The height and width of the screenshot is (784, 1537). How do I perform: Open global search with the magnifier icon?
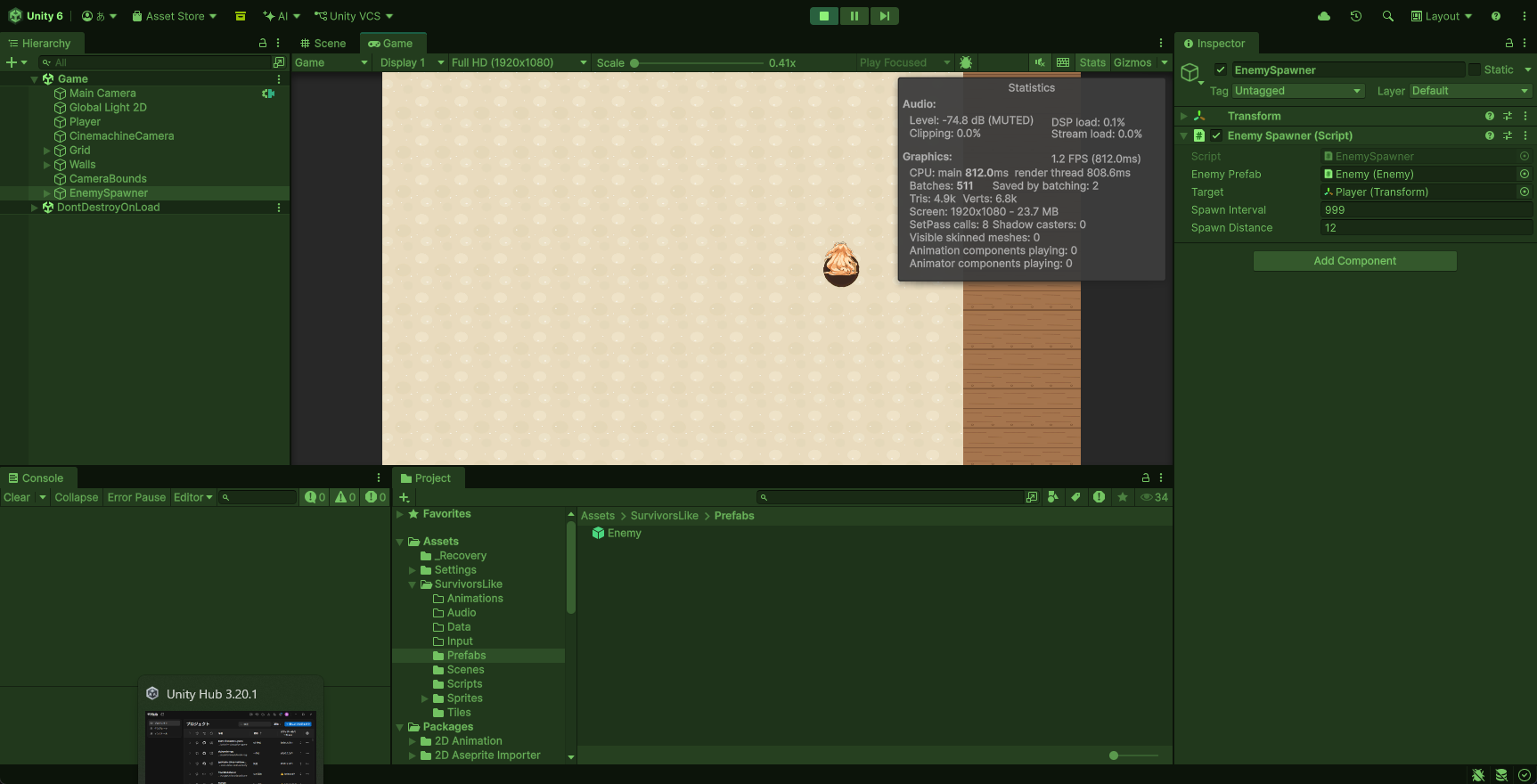1388,16
